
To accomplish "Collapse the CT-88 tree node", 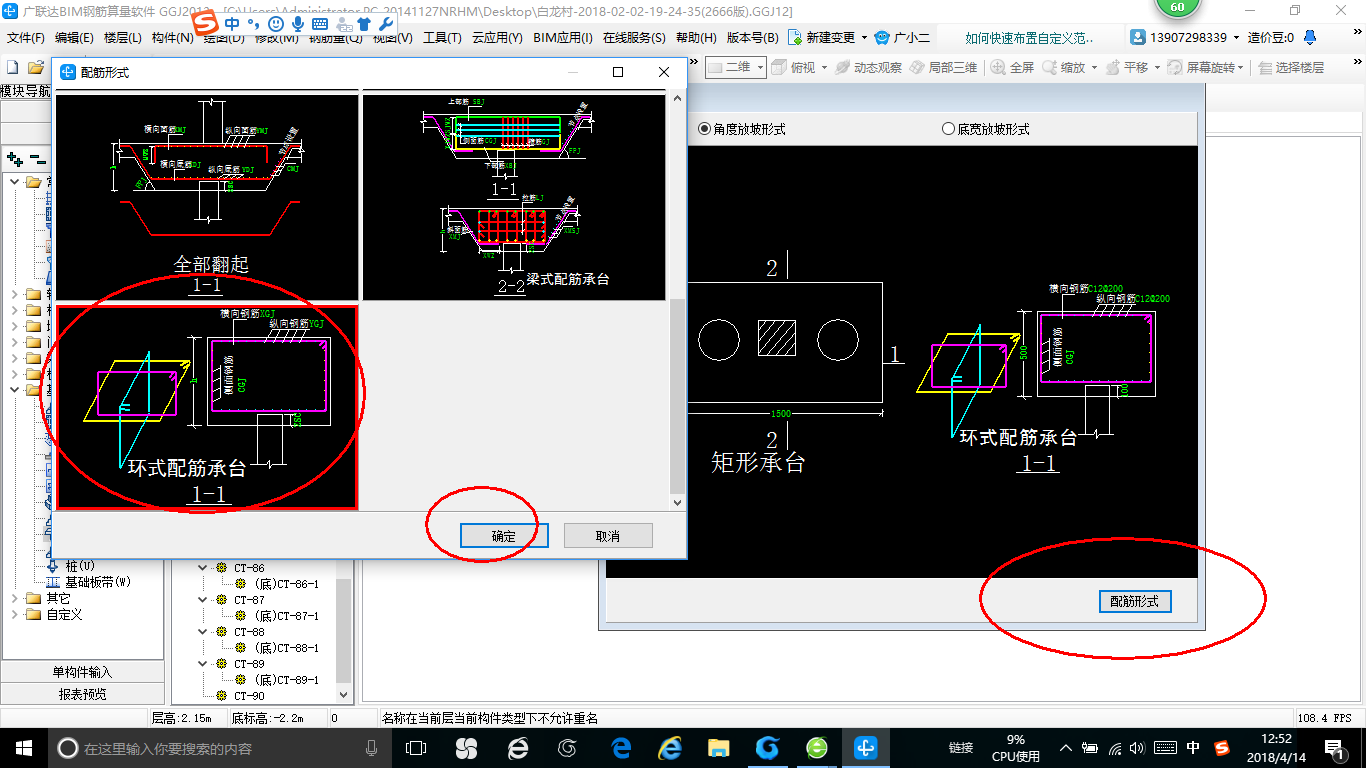I will [204, 632].
